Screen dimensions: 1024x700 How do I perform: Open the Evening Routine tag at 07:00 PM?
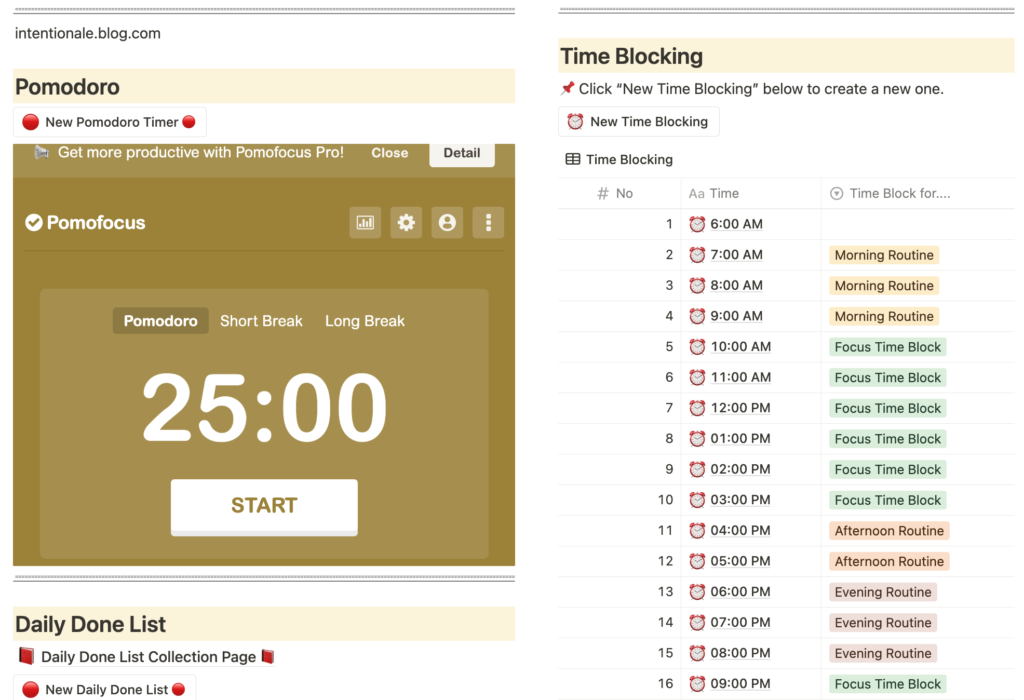pos(883,623)
